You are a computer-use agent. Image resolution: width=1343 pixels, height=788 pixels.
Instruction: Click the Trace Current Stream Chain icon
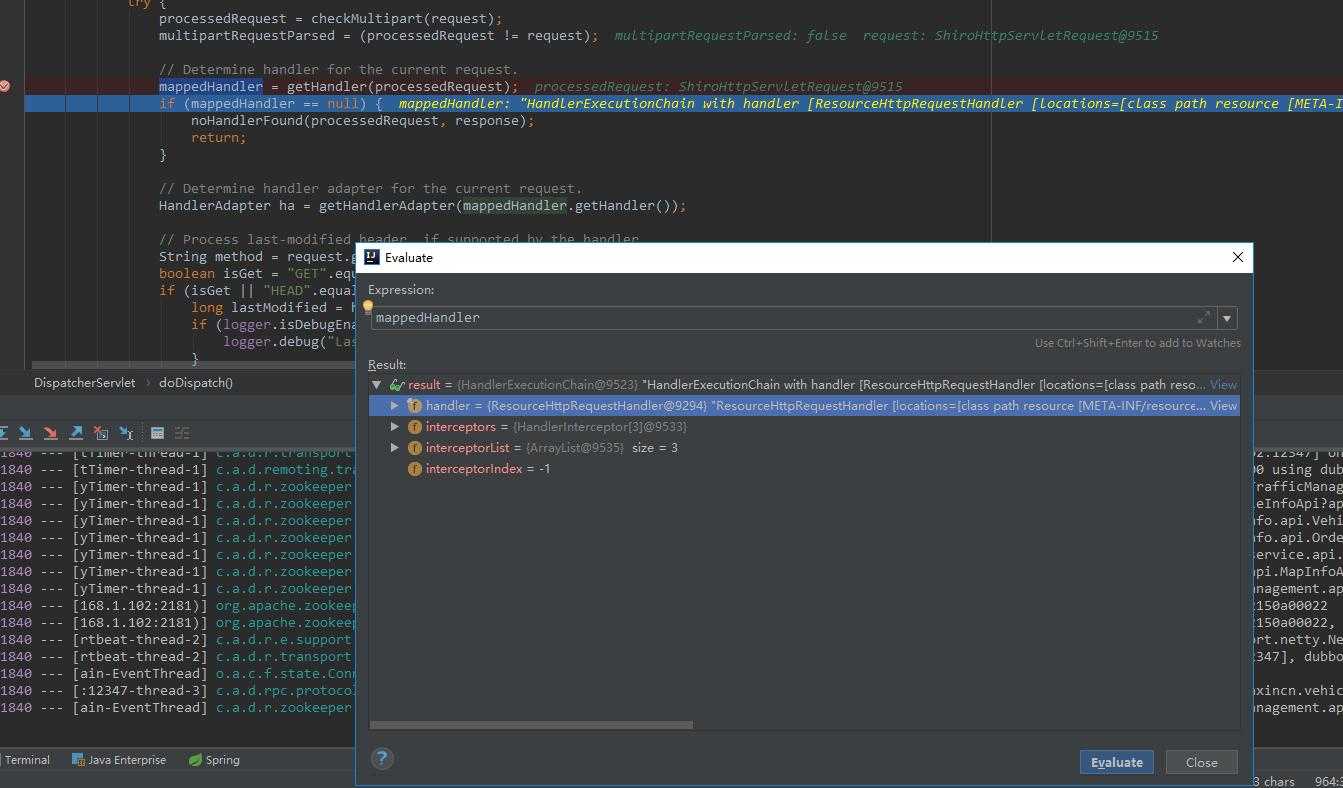pyautogui.click(x=182, y=433)
